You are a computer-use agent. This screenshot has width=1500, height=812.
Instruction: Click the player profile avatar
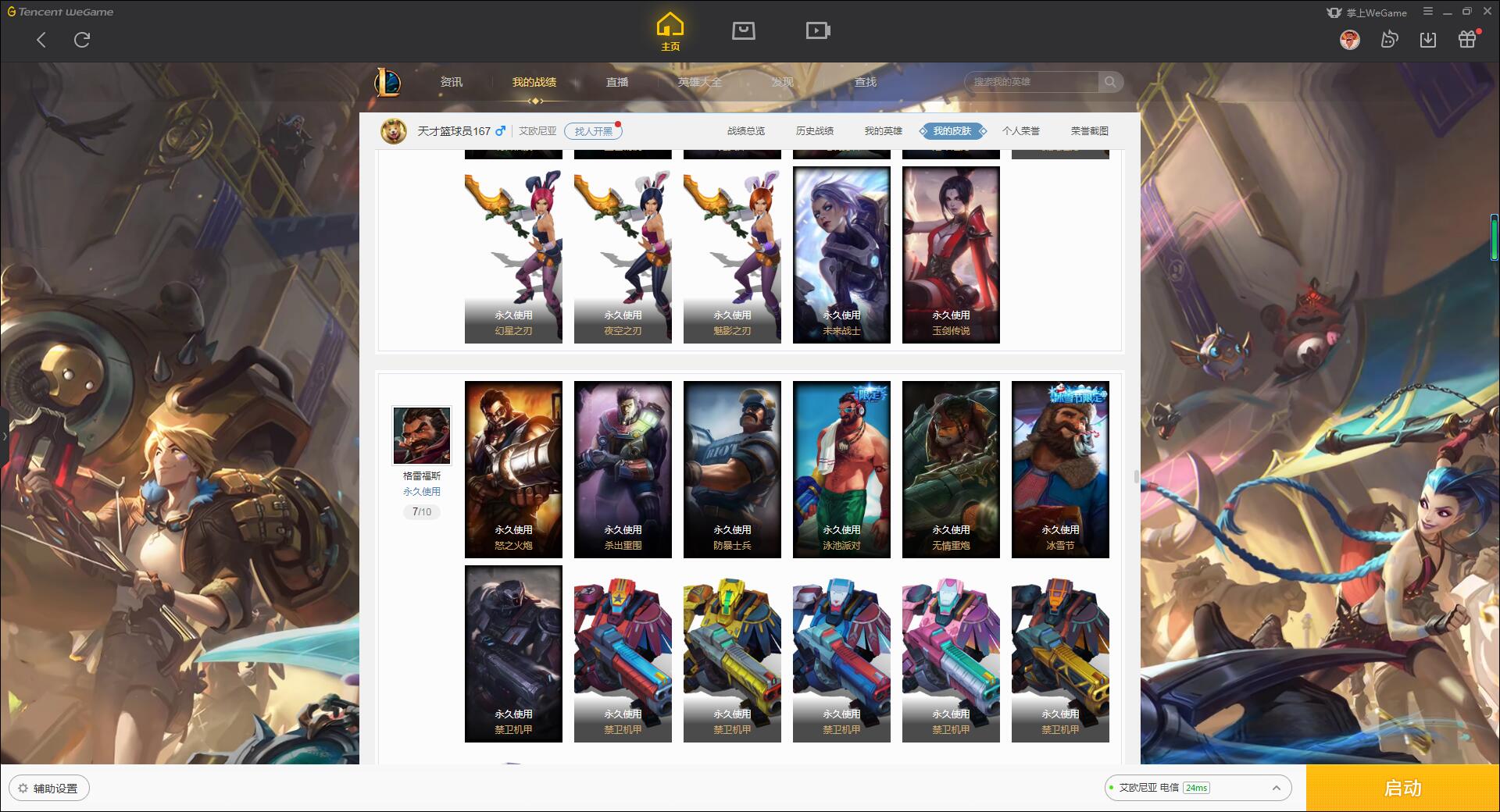[x=394, y=131]
